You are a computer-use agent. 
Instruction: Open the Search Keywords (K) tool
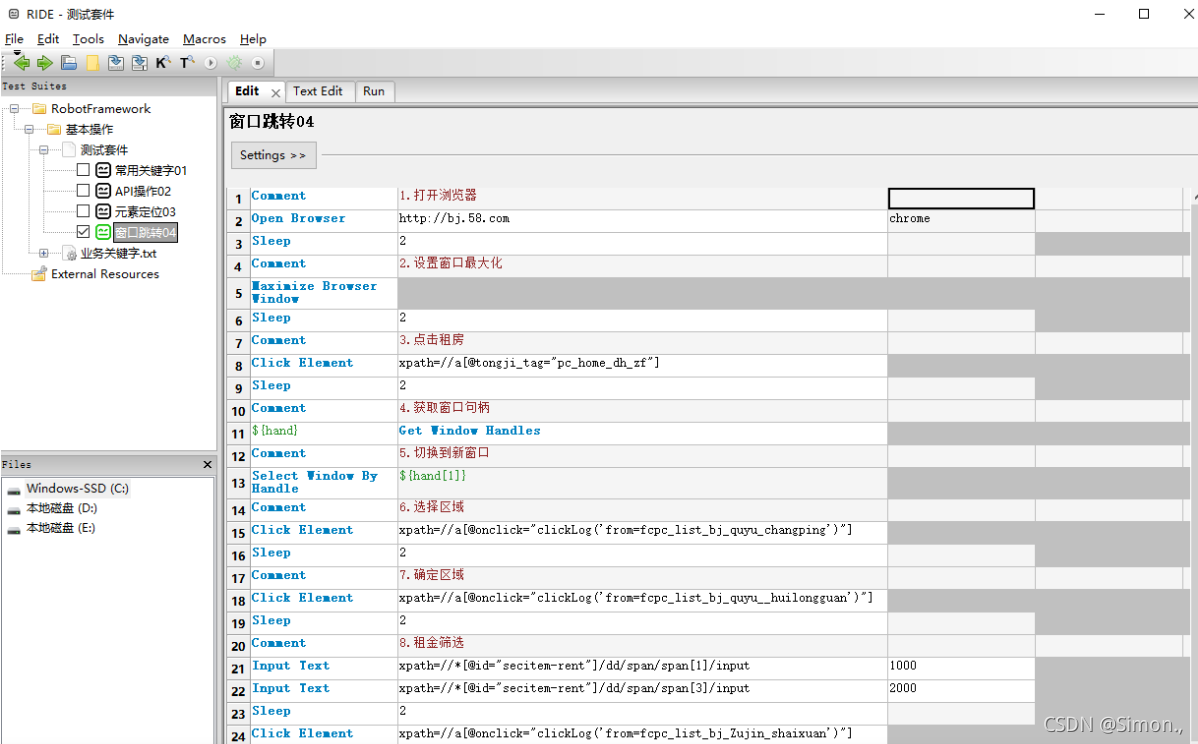[163, 63]
